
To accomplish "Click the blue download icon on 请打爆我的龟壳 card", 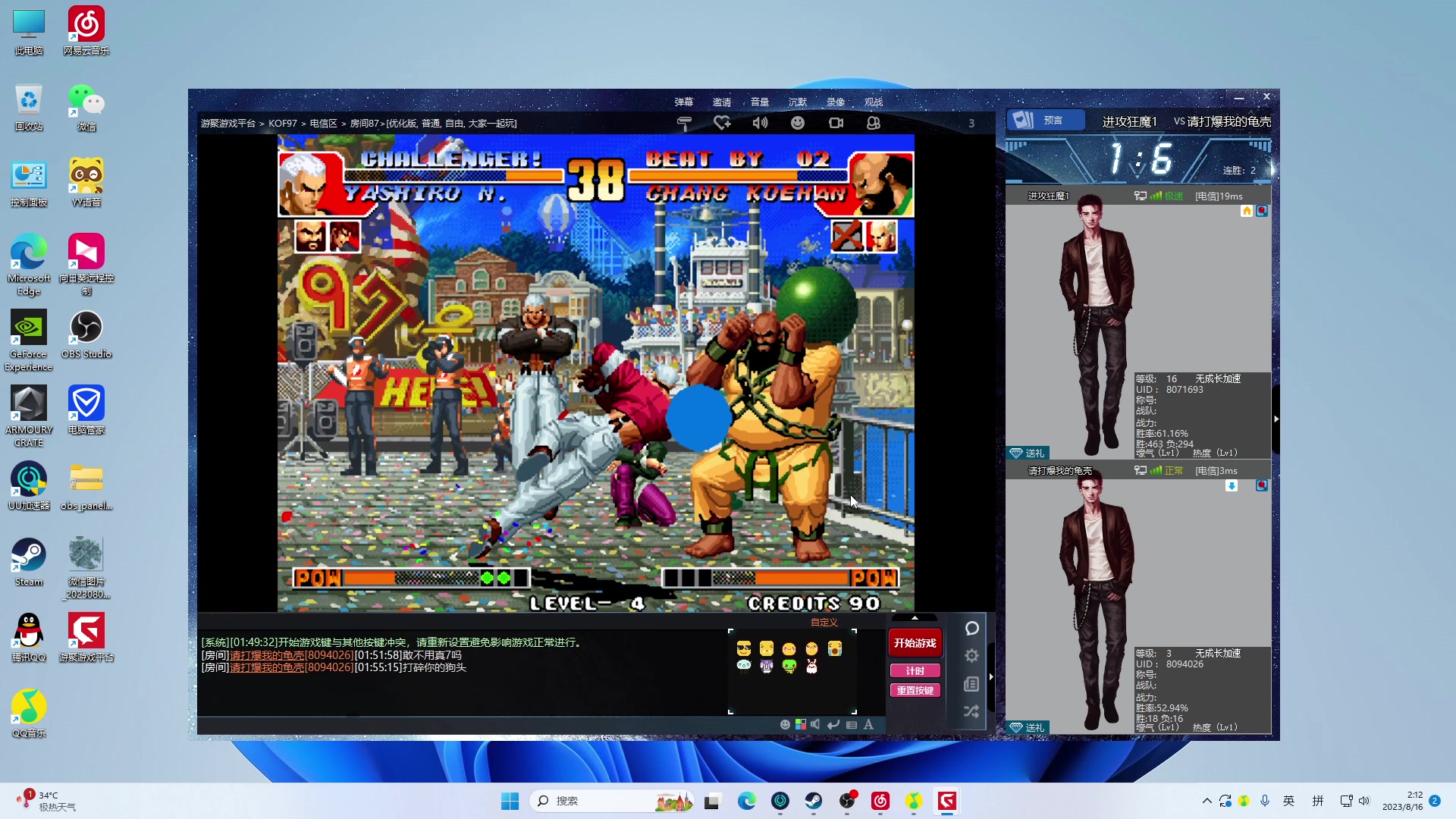I will point(1232,486).
